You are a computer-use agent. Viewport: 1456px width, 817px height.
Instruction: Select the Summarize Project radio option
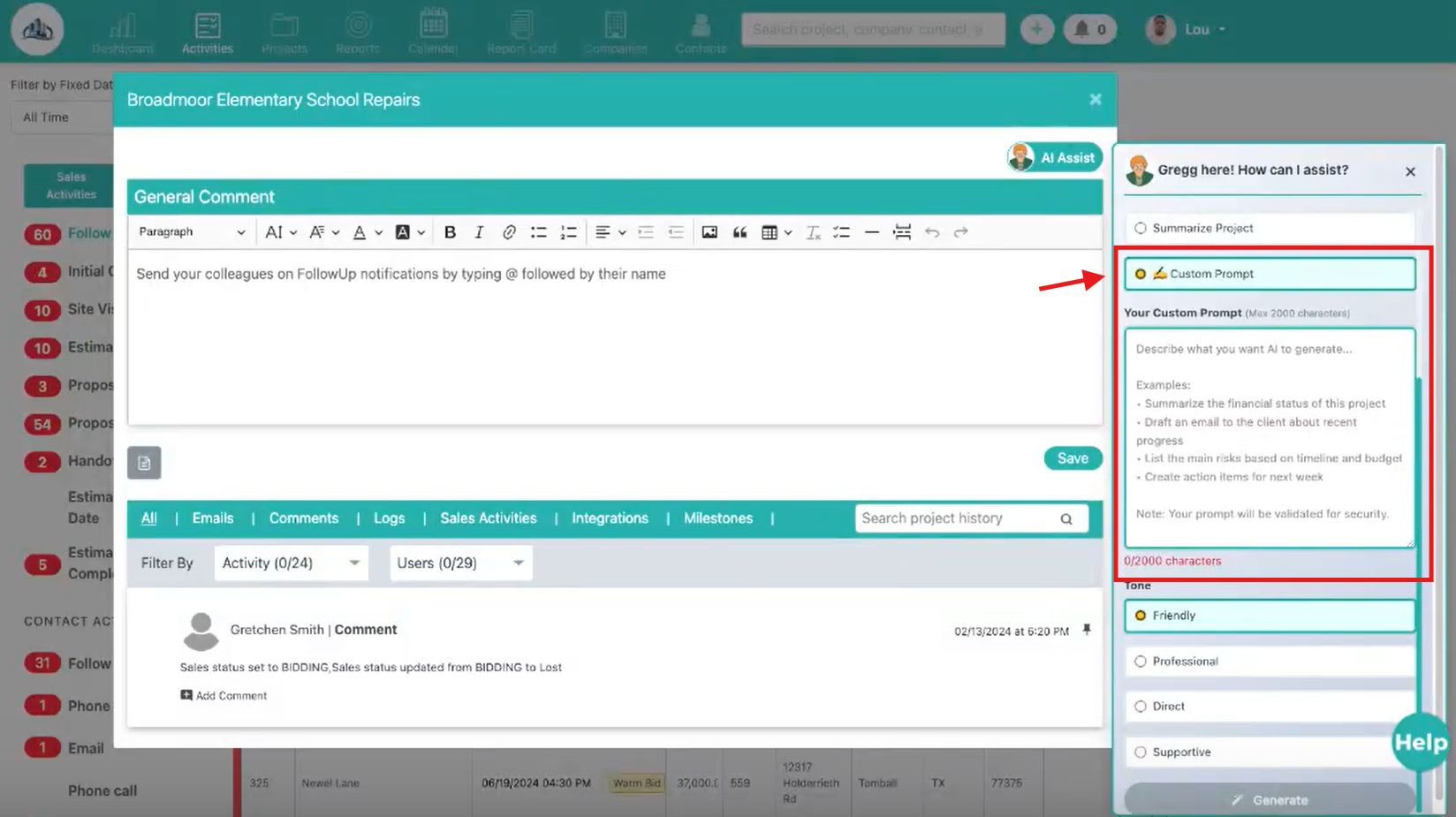click(1141, 228)
